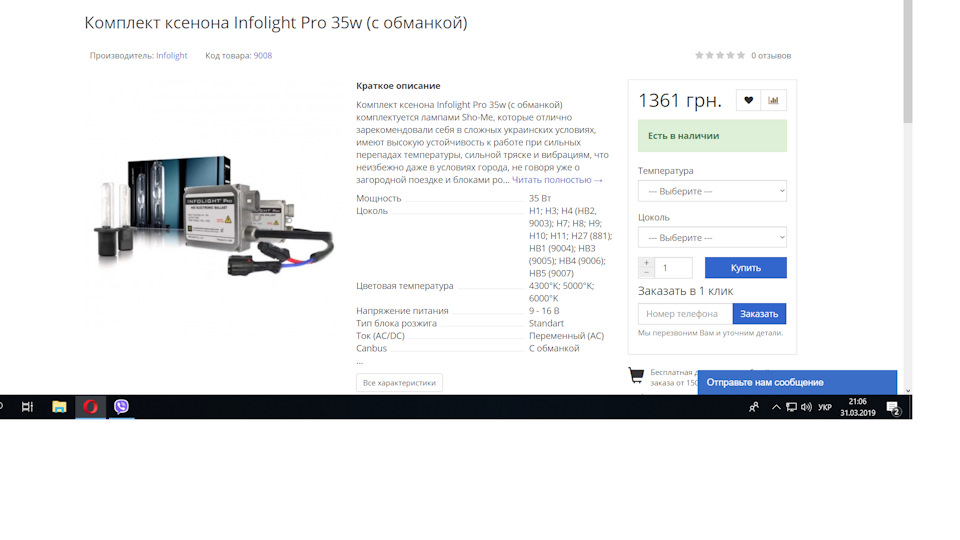Click the product title heading
This screenshot has width=960, height=540.
276,23
